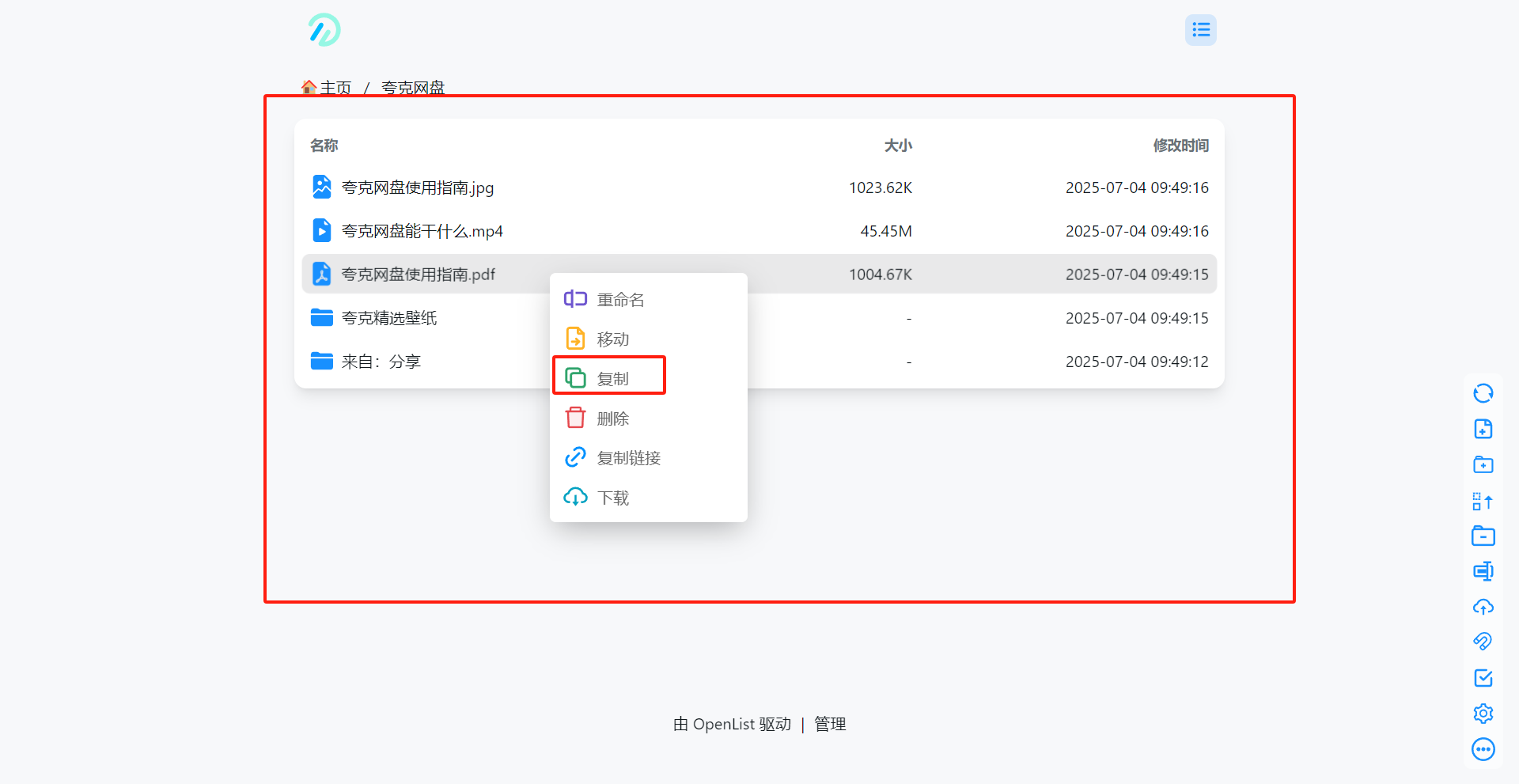1519x784 pixels.
Task: Create a new file via the file-plus icon
Action: [x=1483, y=429]
